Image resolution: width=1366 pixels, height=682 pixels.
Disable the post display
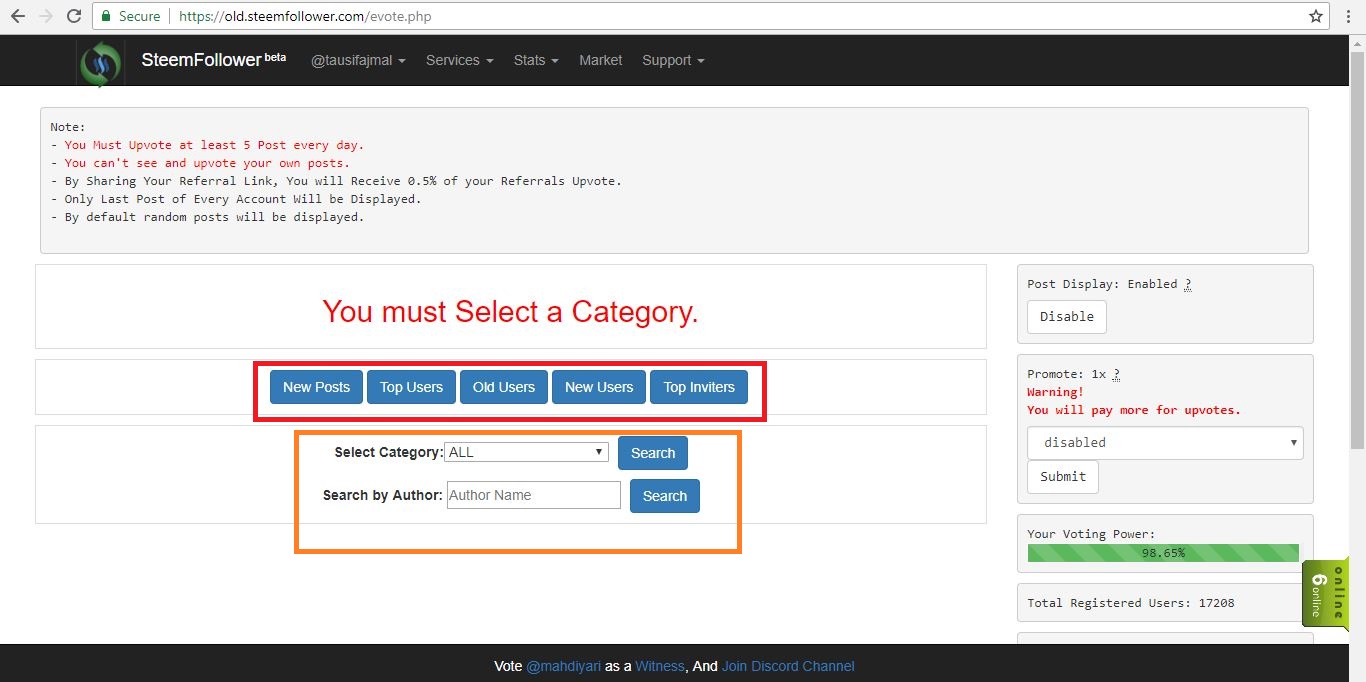click(1067, 316)
